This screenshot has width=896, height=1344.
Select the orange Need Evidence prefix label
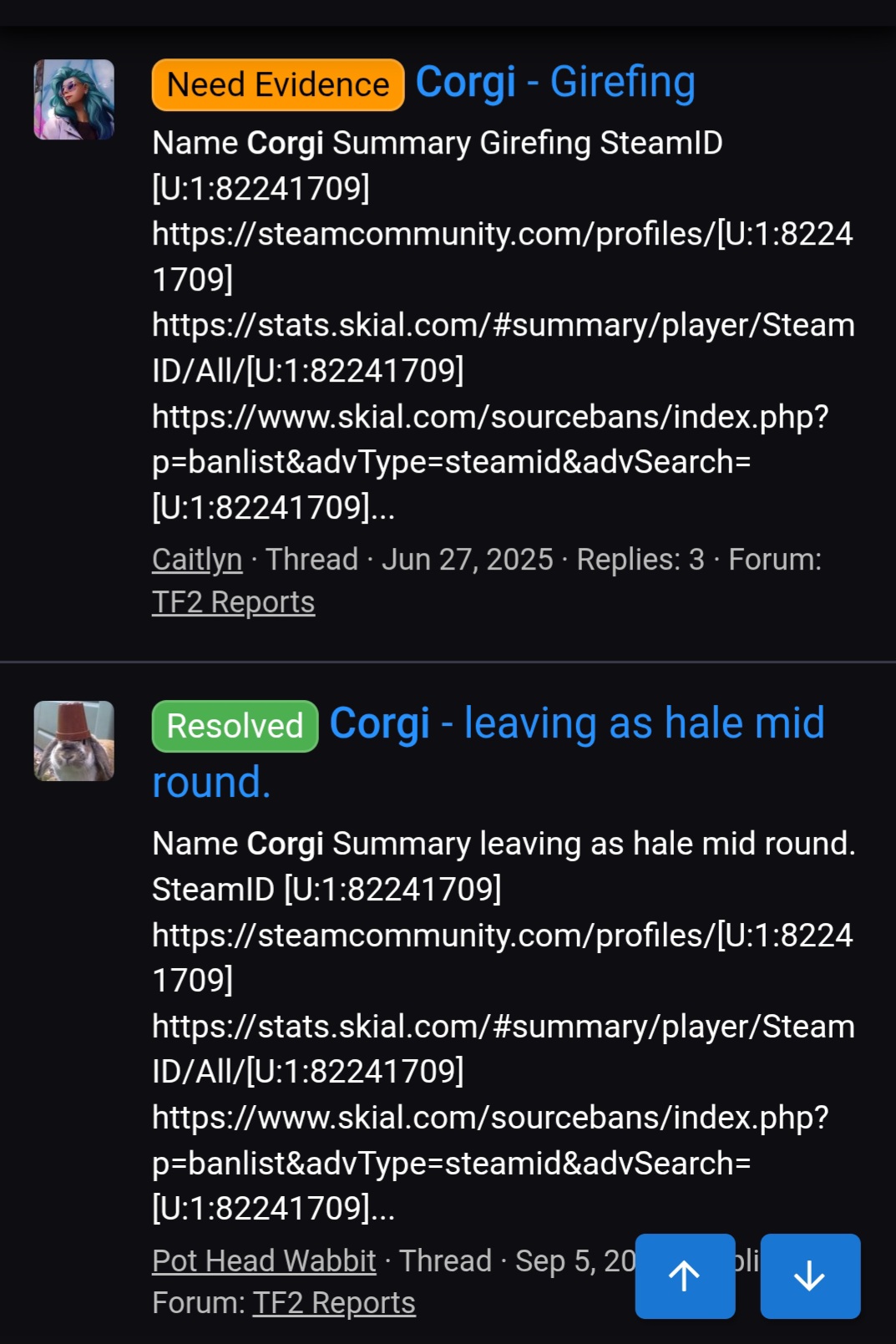click(278, 84)
